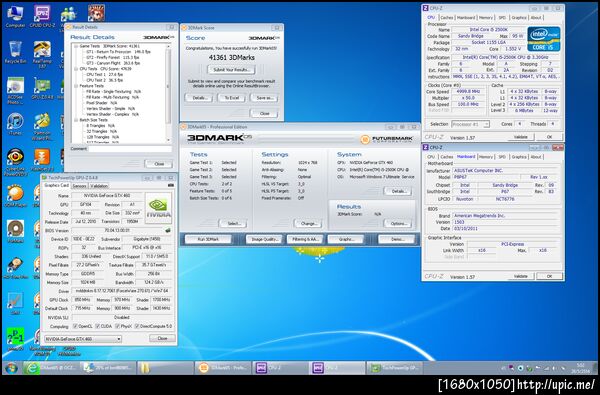
Task: Collapse the CPU Tests tree node
Action: [76, 69]
